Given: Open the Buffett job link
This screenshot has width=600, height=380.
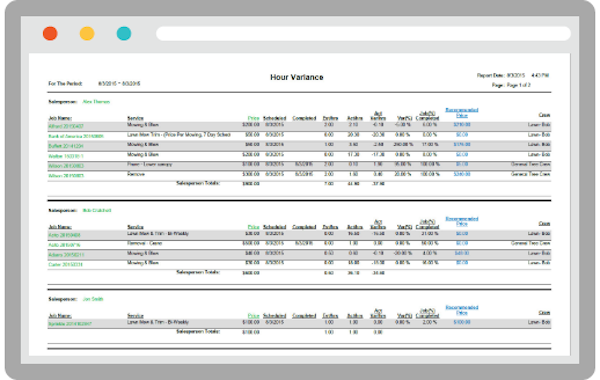Looking at the screenshot, I should click(66, 146).
